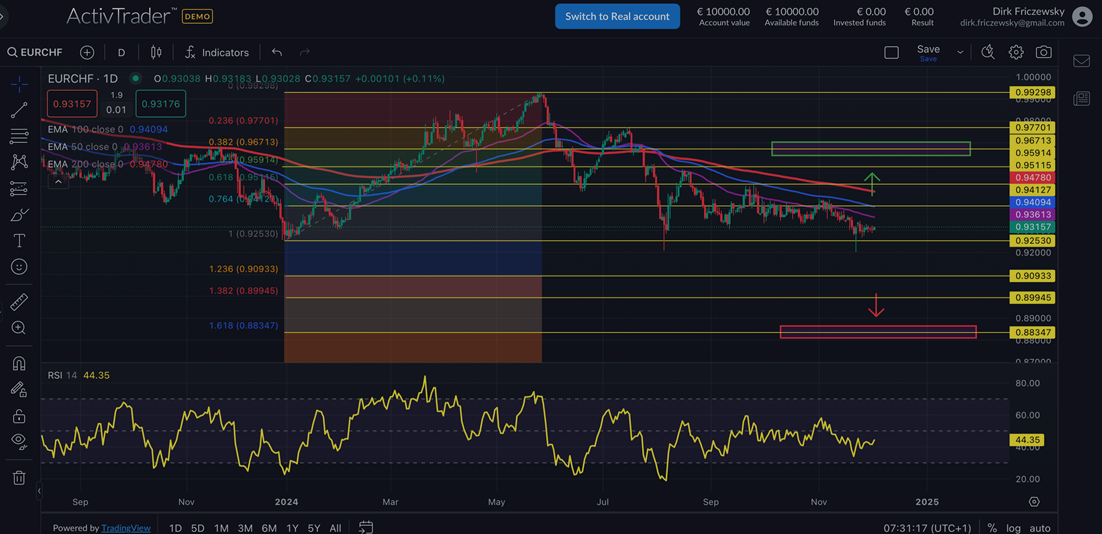Image resolution: width=1102 pixels, height=534 pixels.
Task: Open the ruler measure tool
Action: [x=19, y=302]
